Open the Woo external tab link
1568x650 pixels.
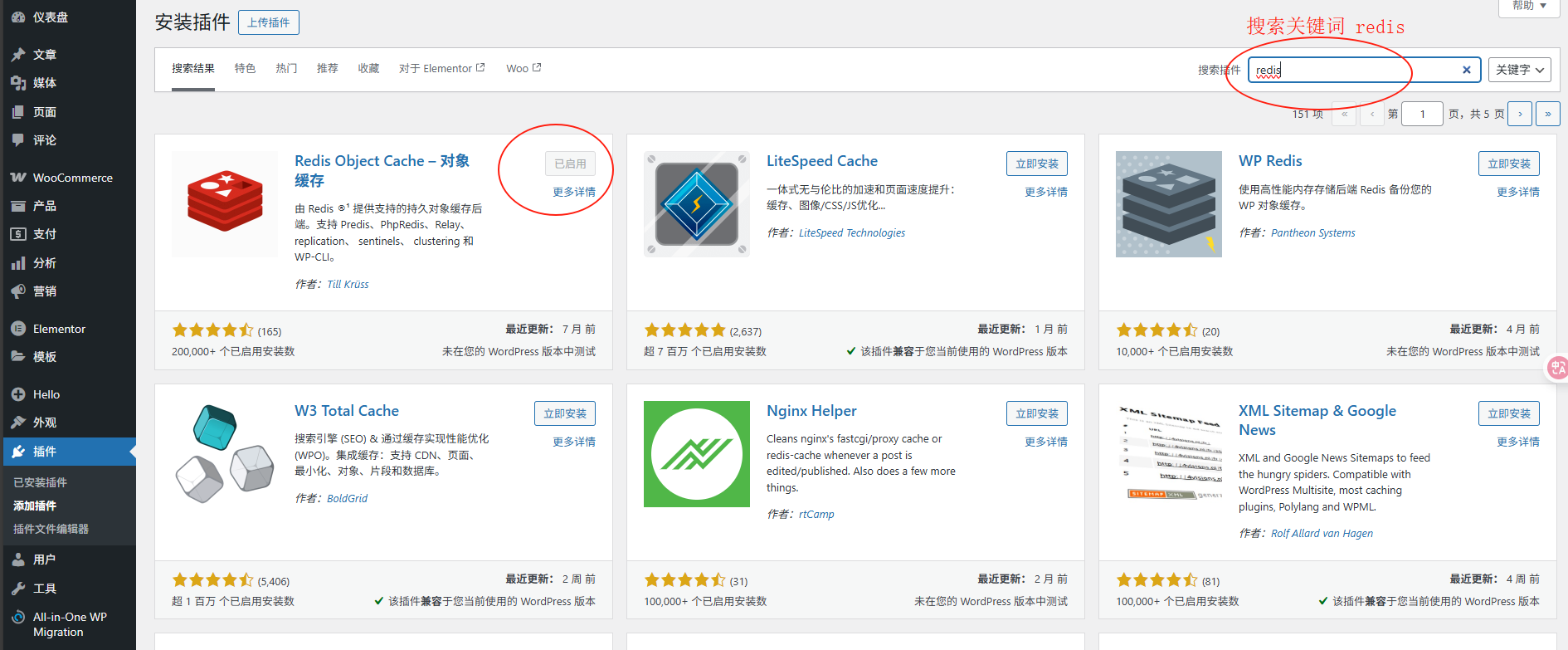pyautogui.click(x=523, y=68)
